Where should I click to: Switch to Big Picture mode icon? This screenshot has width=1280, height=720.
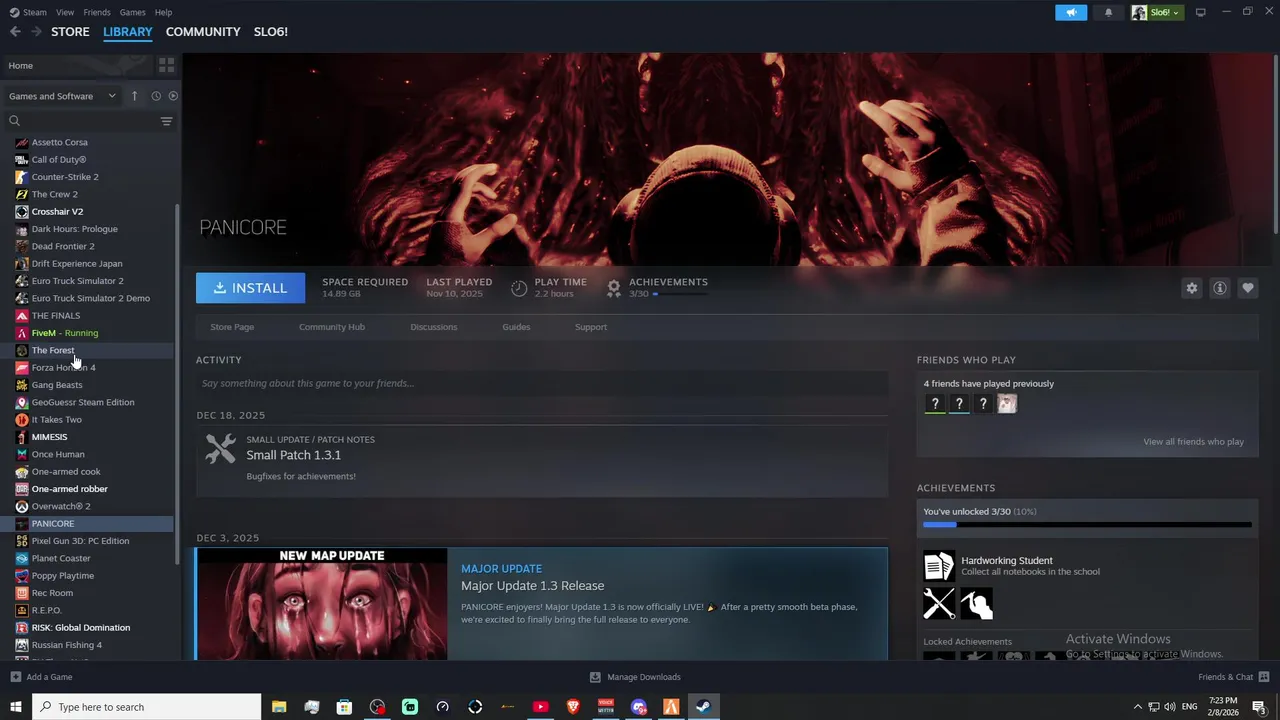[1200, 12]
